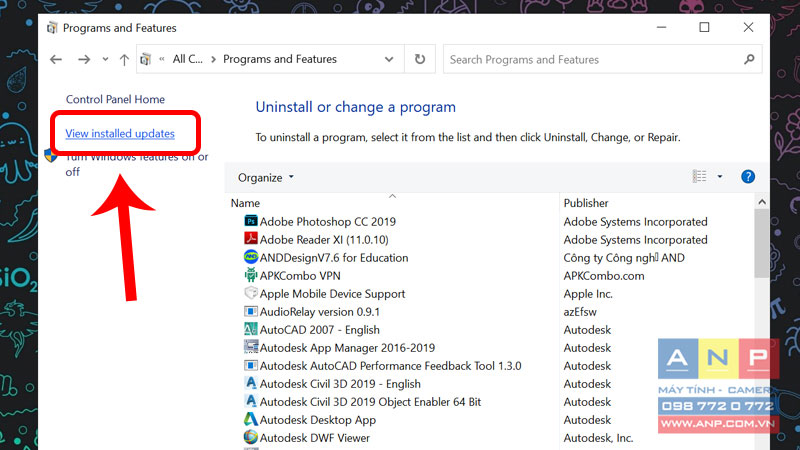800x450 pixels.
Task: Select ANDDesignV7.6 for Education entry
Action: point(334,258)
